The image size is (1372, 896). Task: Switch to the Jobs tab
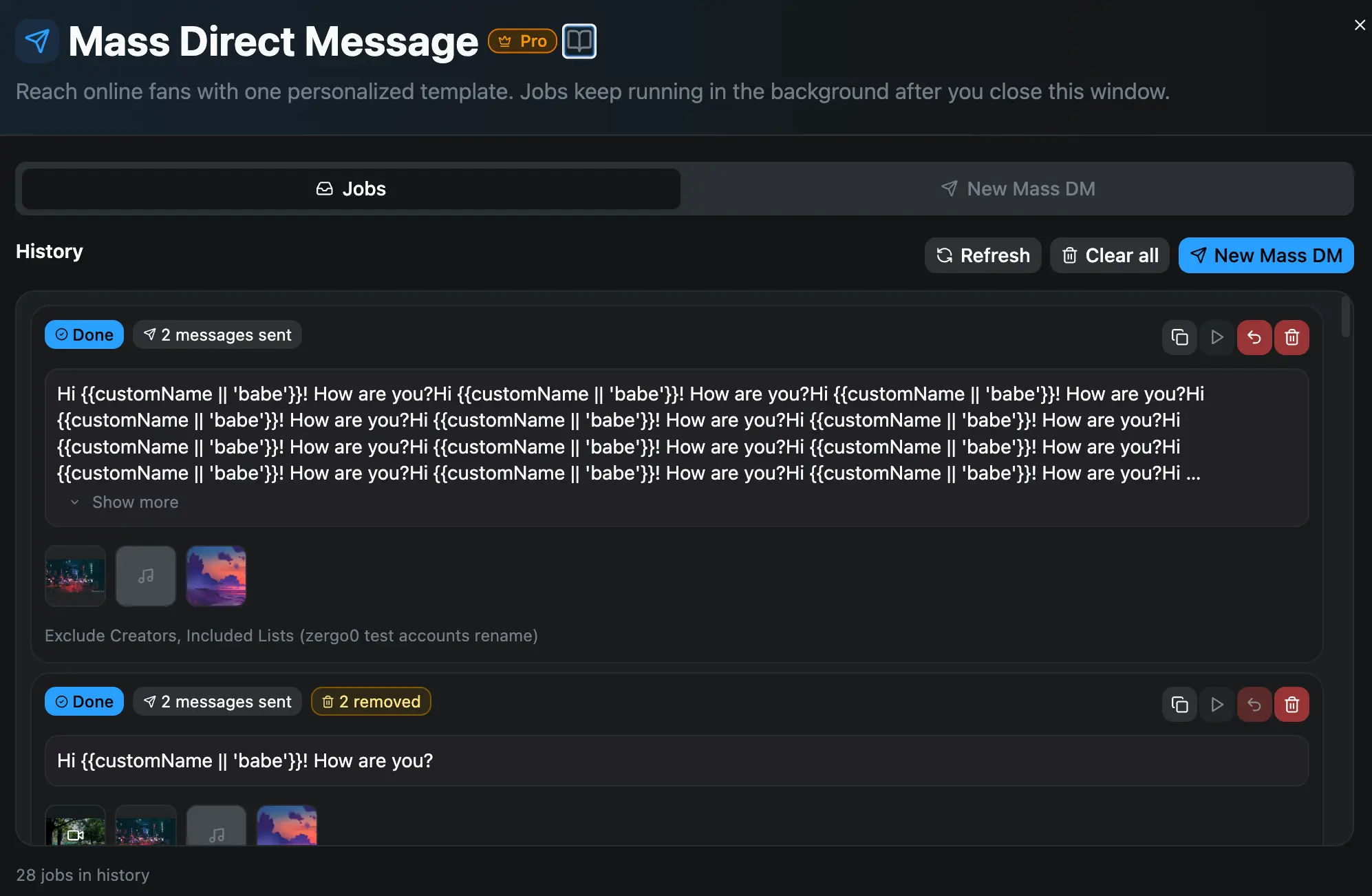point(351,189)
